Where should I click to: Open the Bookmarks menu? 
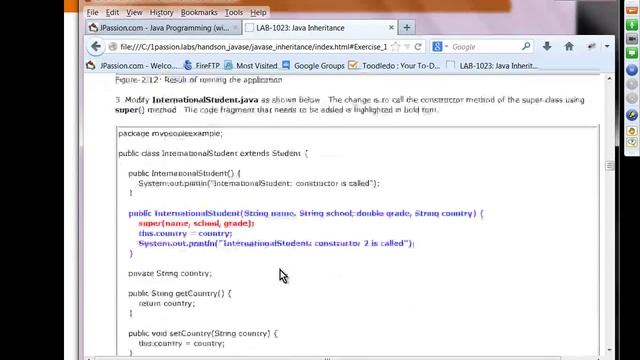(x=199, y=12)
